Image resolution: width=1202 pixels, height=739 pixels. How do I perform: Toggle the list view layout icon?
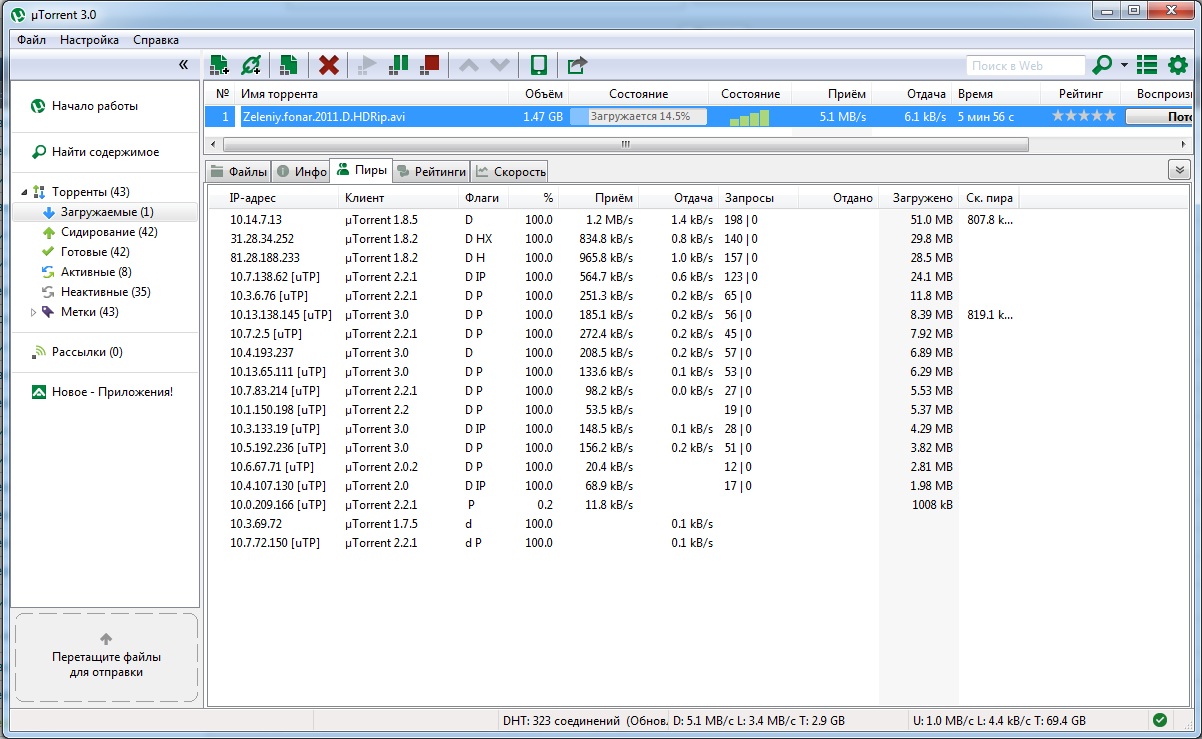[1147, 65]
